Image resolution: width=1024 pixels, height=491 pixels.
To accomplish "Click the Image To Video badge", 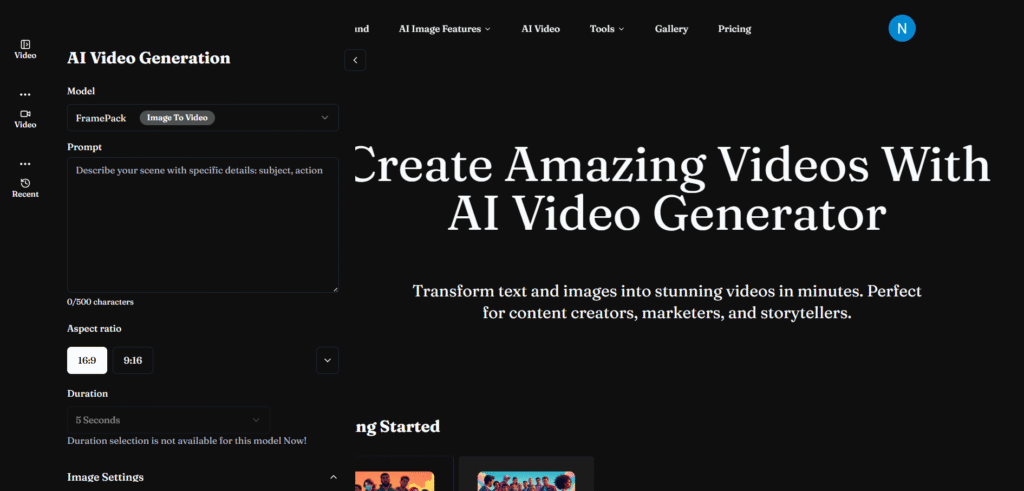I will coord(177,118).
